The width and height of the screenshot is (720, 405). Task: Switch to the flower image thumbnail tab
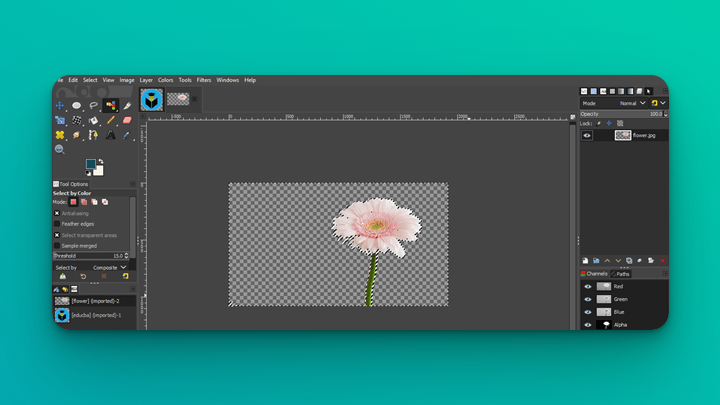coord(179,99)
